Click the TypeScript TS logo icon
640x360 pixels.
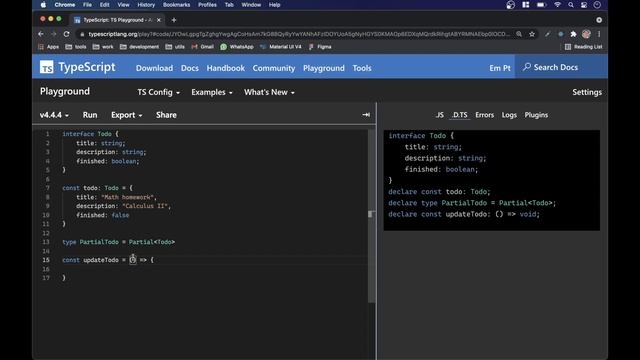pyautogui.click(x=47, y=67)
